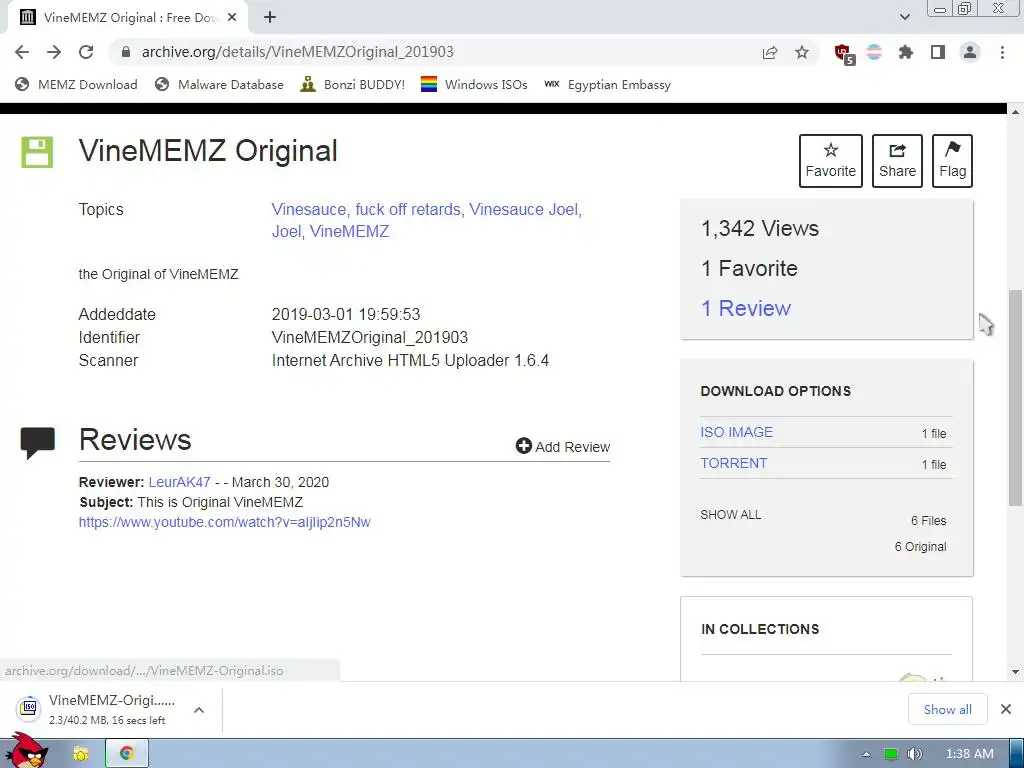1024x768 pixels.
Task: Open reviewer LeurAK47's profile
Action: pos(180,482)
